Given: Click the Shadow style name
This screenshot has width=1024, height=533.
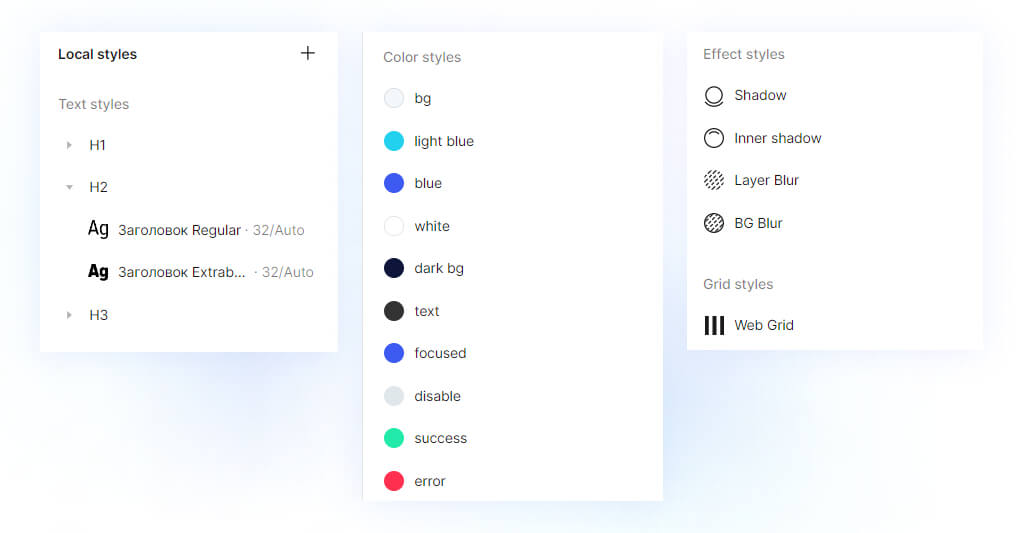Looking at the screenshot, I should [760, 95].
